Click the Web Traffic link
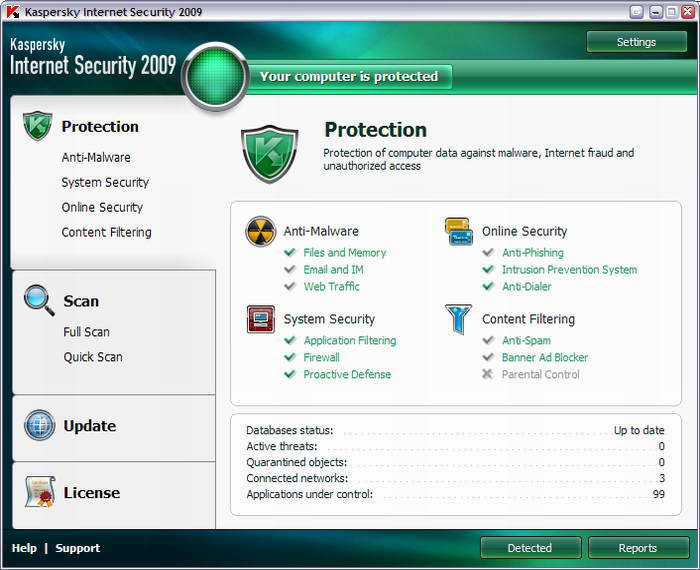The image size is (700, 570). point(332,287)
